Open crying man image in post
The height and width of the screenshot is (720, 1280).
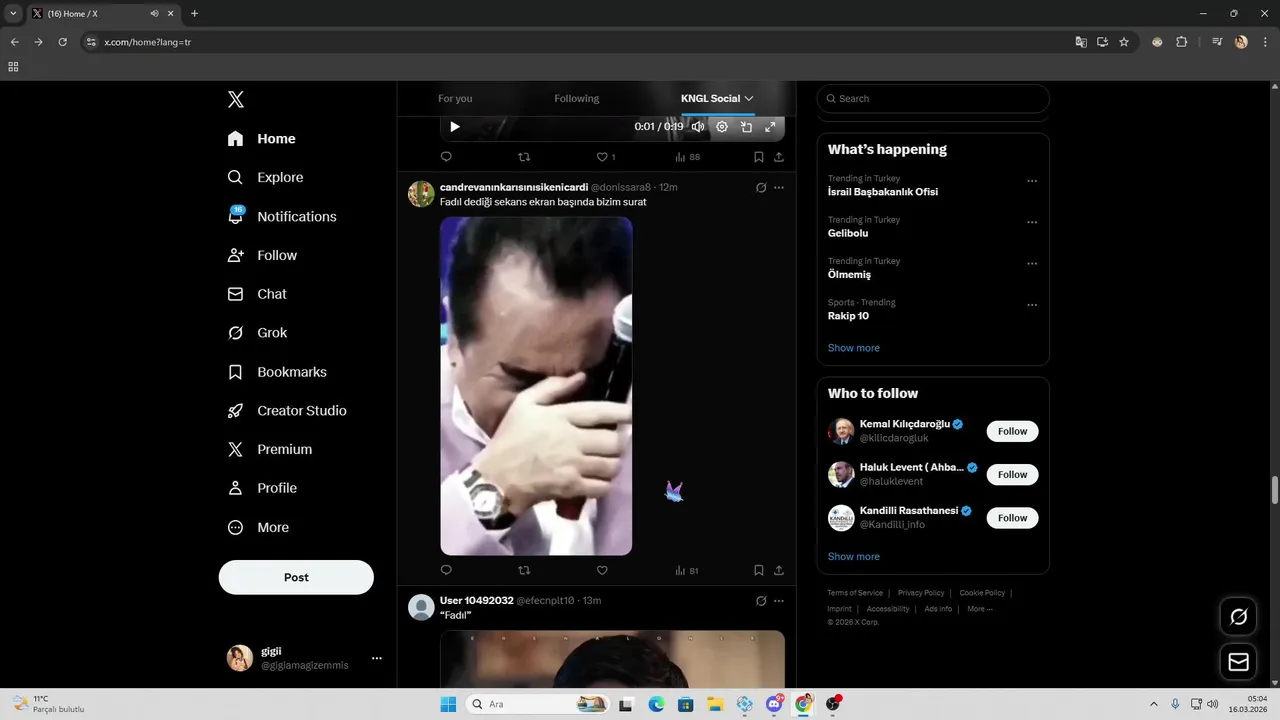536,386
